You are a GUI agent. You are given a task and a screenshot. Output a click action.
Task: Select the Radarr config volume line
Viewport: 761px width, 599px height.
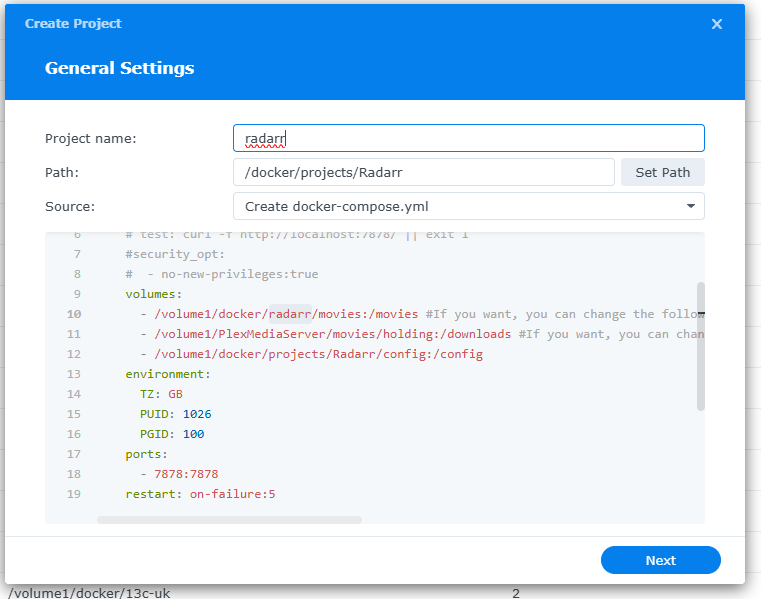[x=312, y=354]
